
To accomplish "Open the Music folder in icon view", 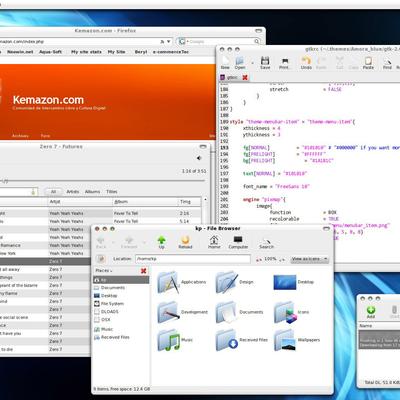I will coord(168,340).
